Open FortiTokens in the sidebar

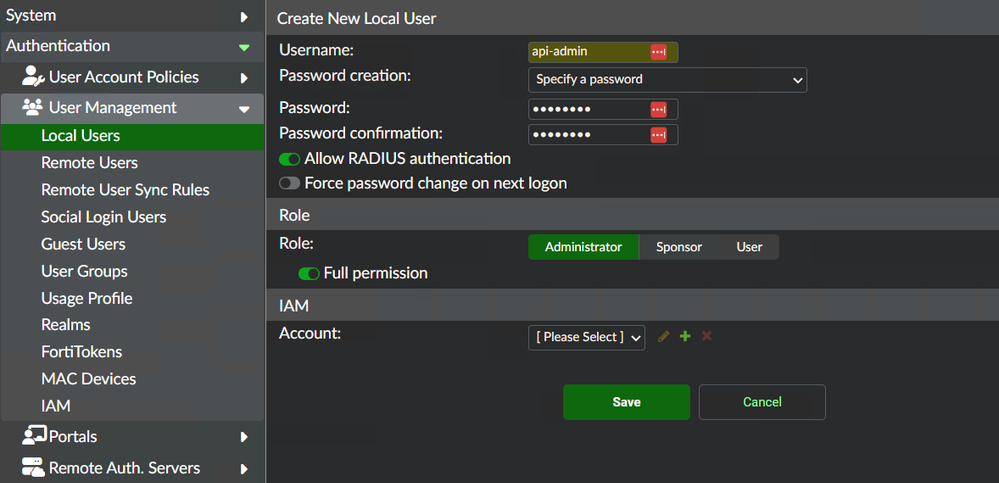click(x=81, y=352)
